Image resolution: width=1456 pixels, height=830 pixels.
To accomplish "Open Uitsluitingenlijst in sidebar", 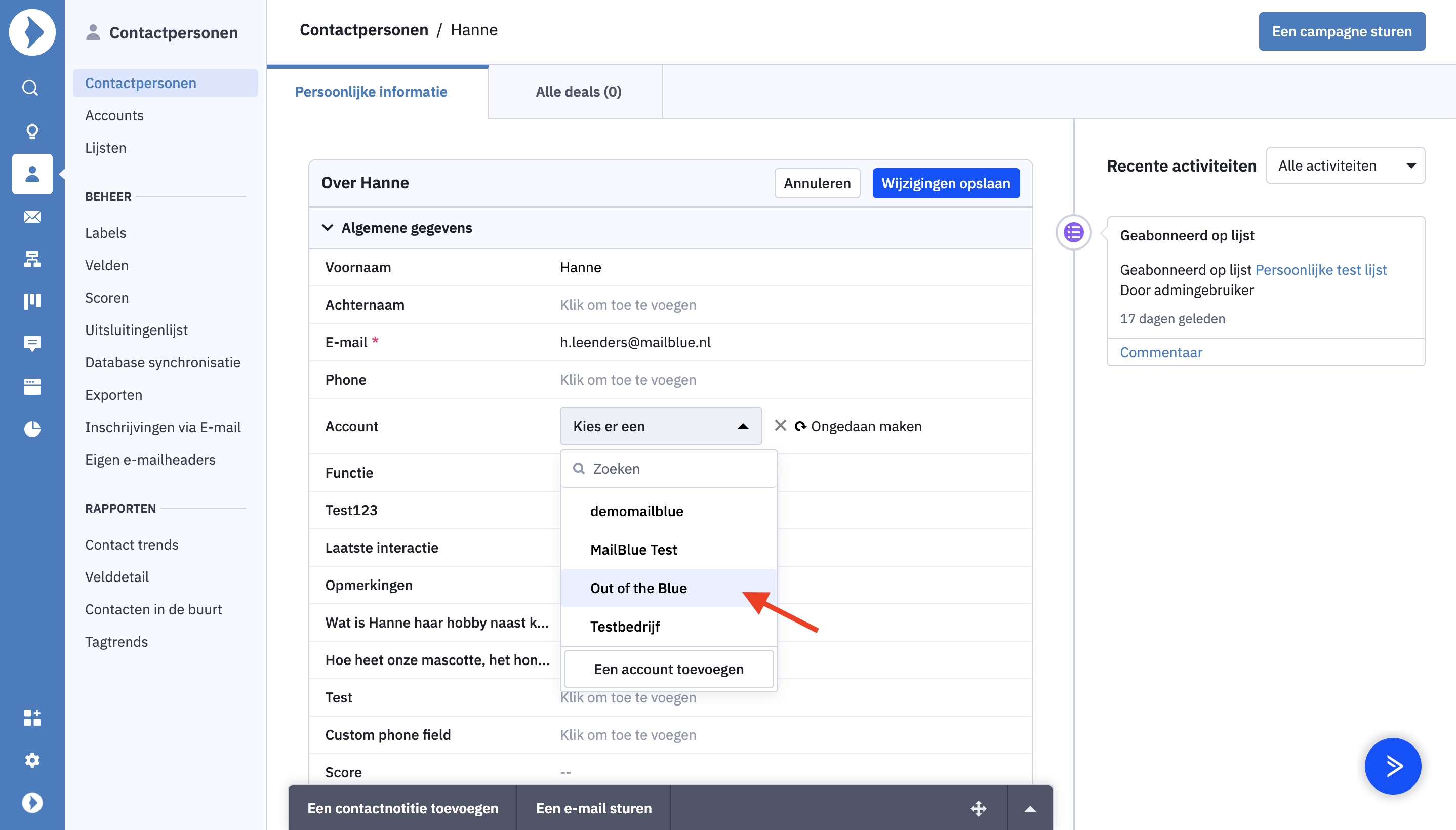I will click(x=136, y=330).
